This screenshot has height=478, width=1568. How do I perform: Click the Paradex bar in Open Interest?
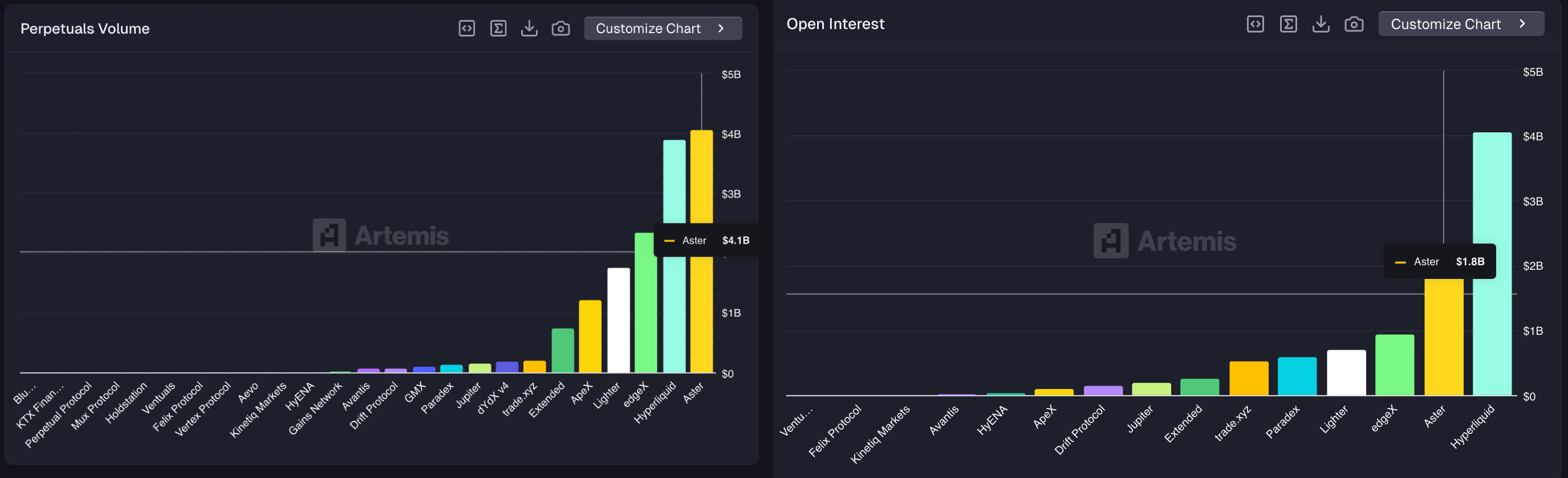(x=1297, y=376)
